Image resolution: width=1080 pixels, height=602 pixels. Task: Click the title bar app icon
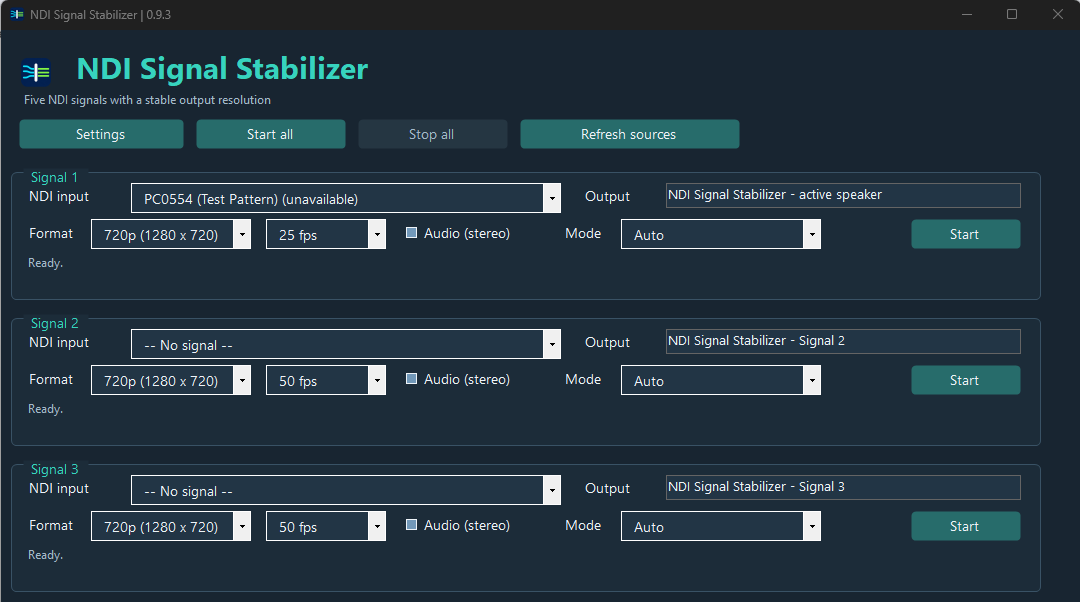17,14
